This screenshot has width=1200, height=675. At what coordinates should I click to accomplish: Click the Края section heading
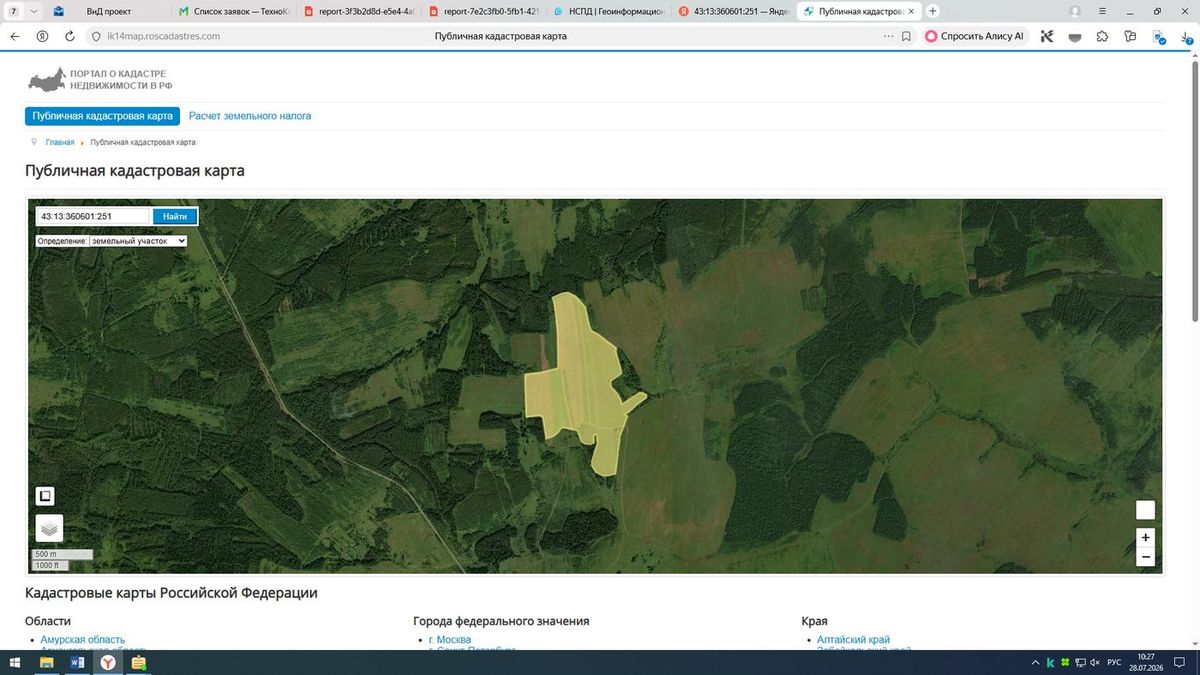click(x=815, y=621)
